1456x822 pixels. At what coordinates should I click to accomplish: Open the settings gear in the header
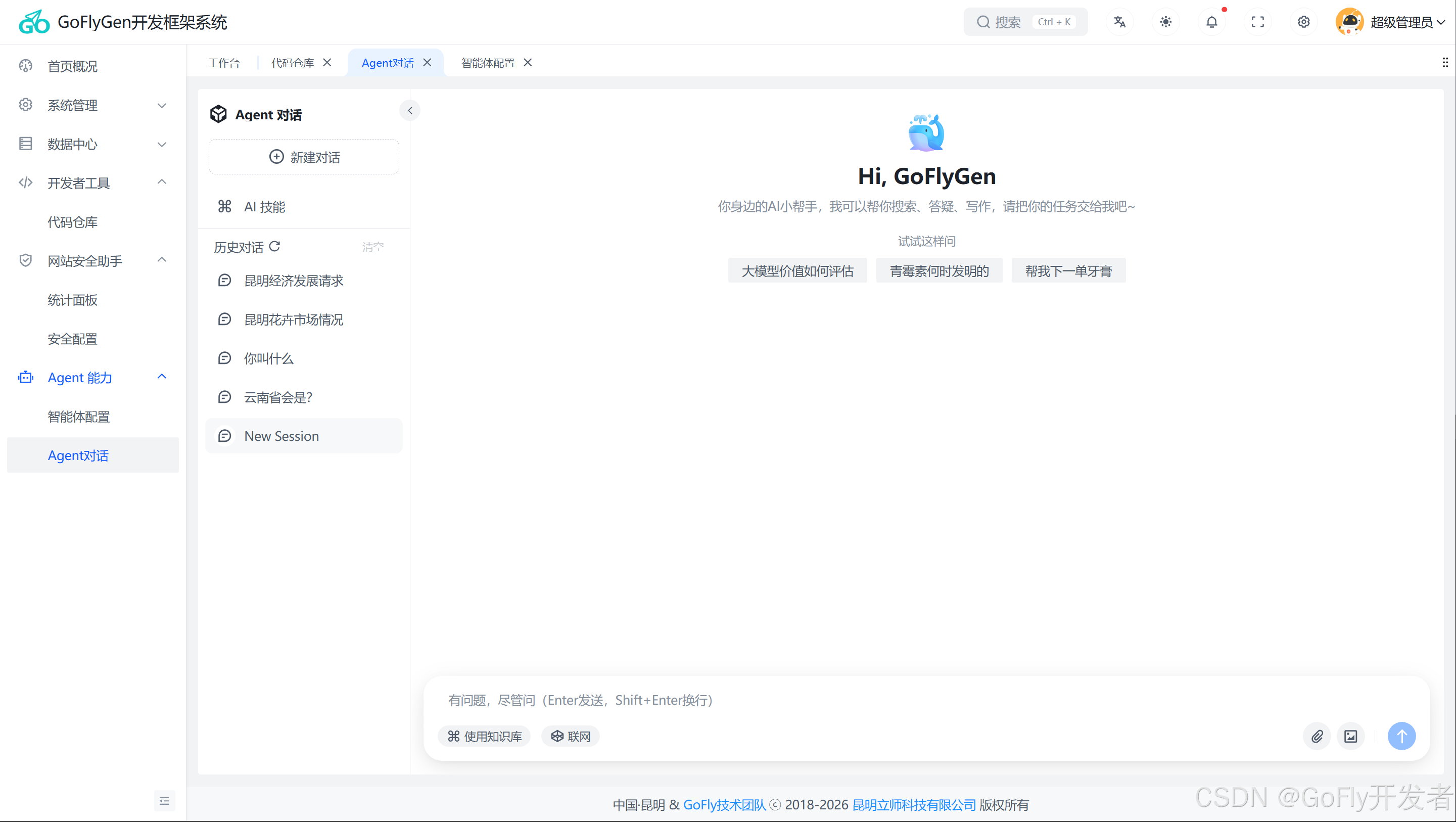pyautogui.click(x=1303, y=22)
